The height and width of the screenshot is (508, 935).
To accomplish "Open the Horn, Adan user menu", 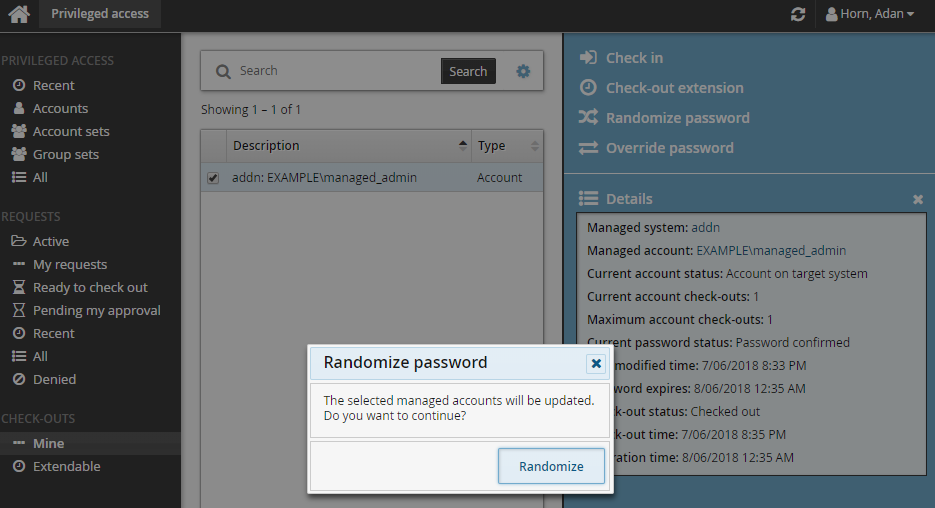I will tap(870, 14).
